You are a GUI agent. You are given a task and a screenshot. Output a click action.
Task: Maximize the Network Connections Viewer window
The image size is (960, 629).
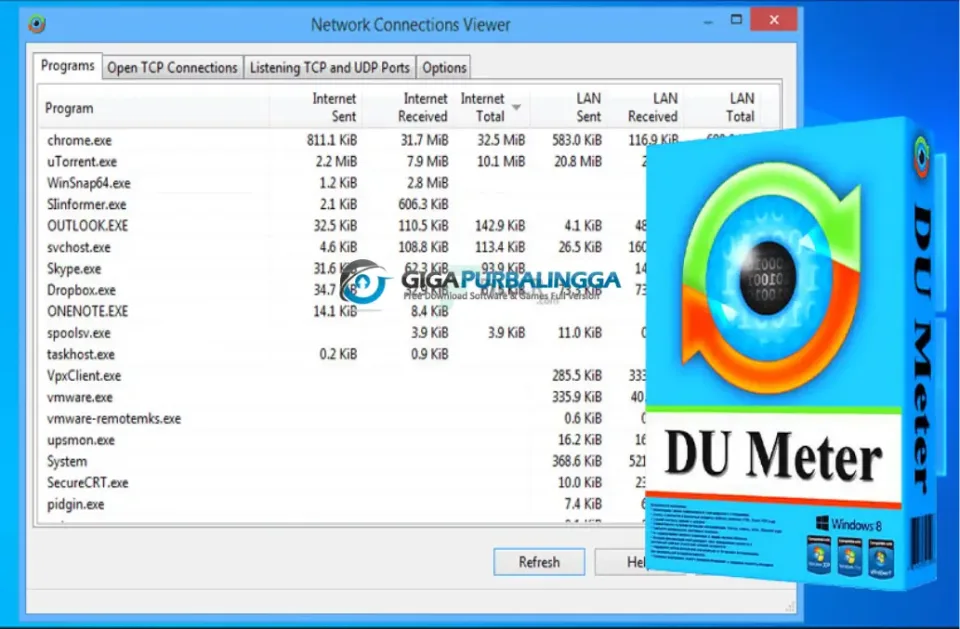click(737, 20)
